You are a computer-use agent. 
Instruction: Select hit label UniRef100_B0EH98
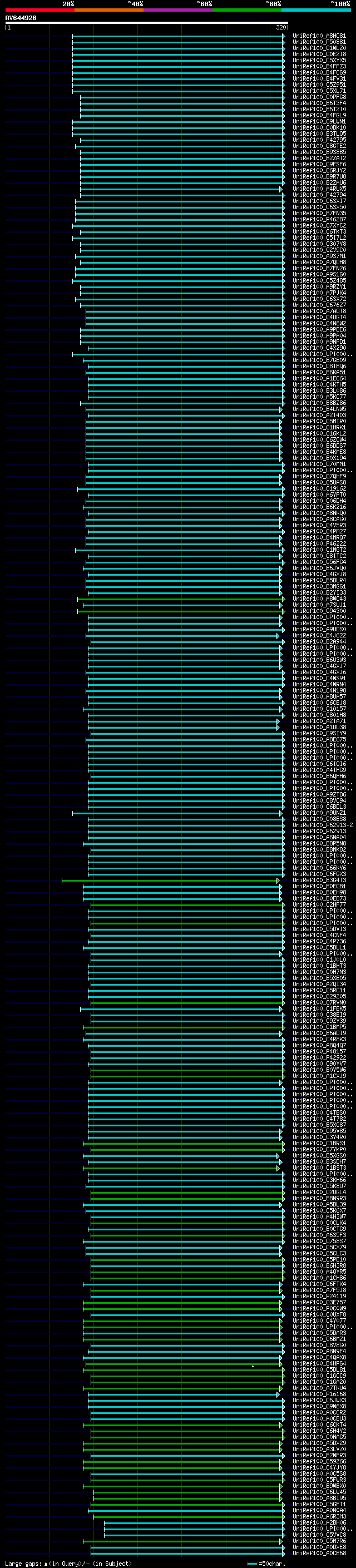coord(319,892)
